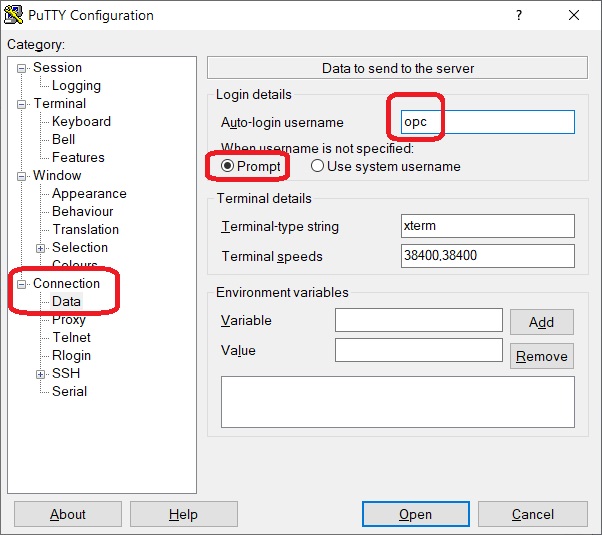Image resolution: width=602 pixels, height=535 pixels.
Task: Click the Remove environment variable button
Action: click(542, 356)
